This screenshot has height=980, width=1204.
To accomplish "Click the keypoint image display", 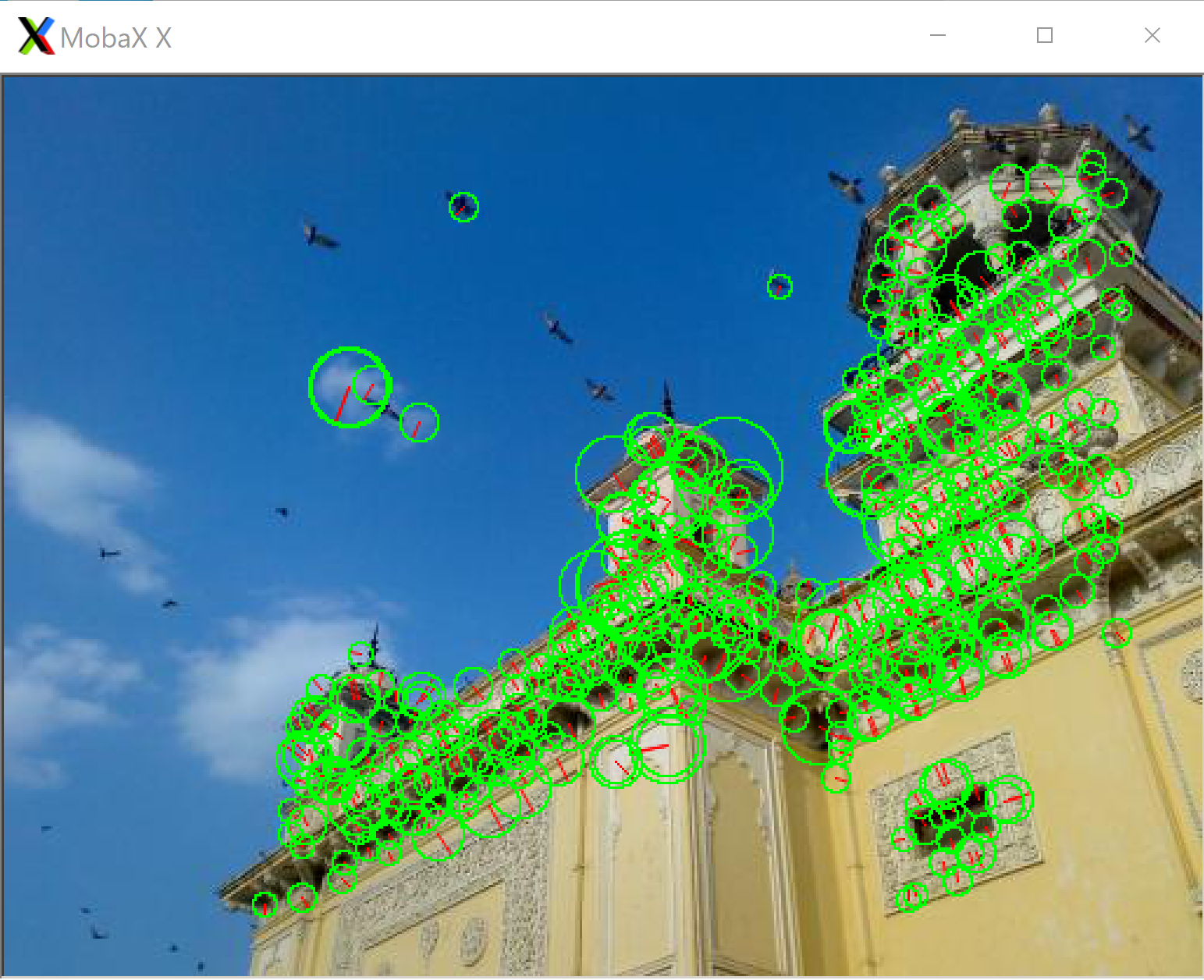I will tap(602, 526).
